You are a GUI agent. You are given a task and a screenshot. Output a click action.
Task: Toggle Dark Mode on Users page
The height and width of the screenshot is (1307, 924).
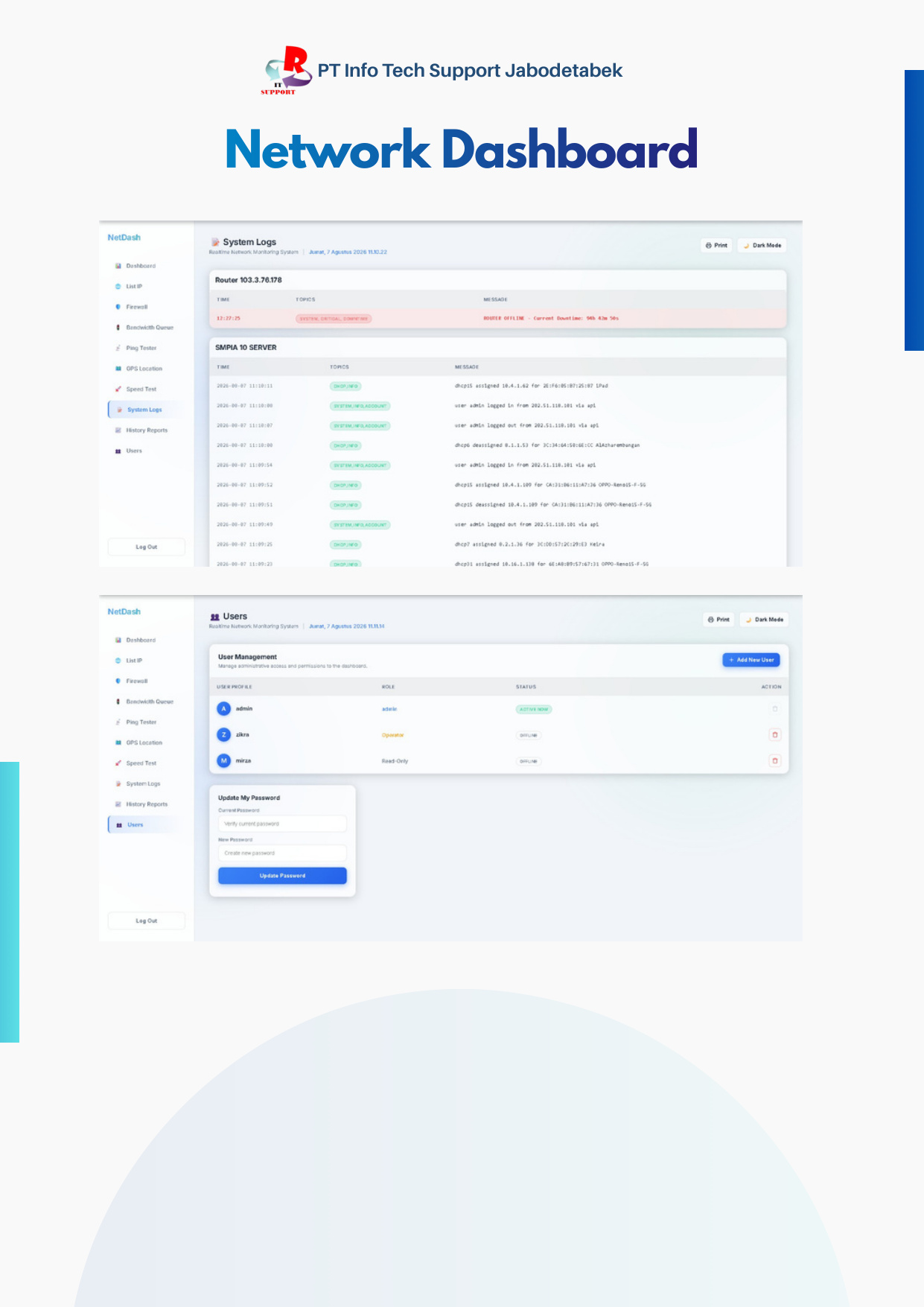click(765, 620)
